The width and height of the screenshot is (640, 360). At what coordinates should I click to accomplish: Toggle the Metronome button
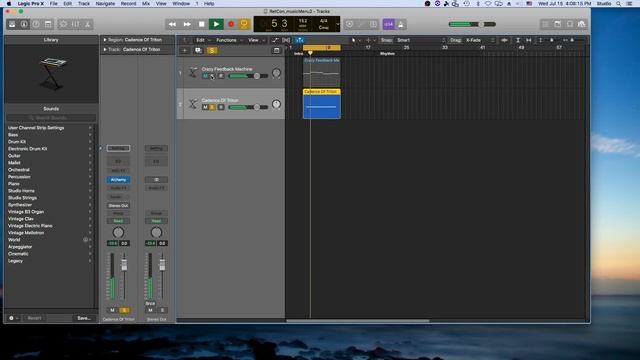click(401, 24)
